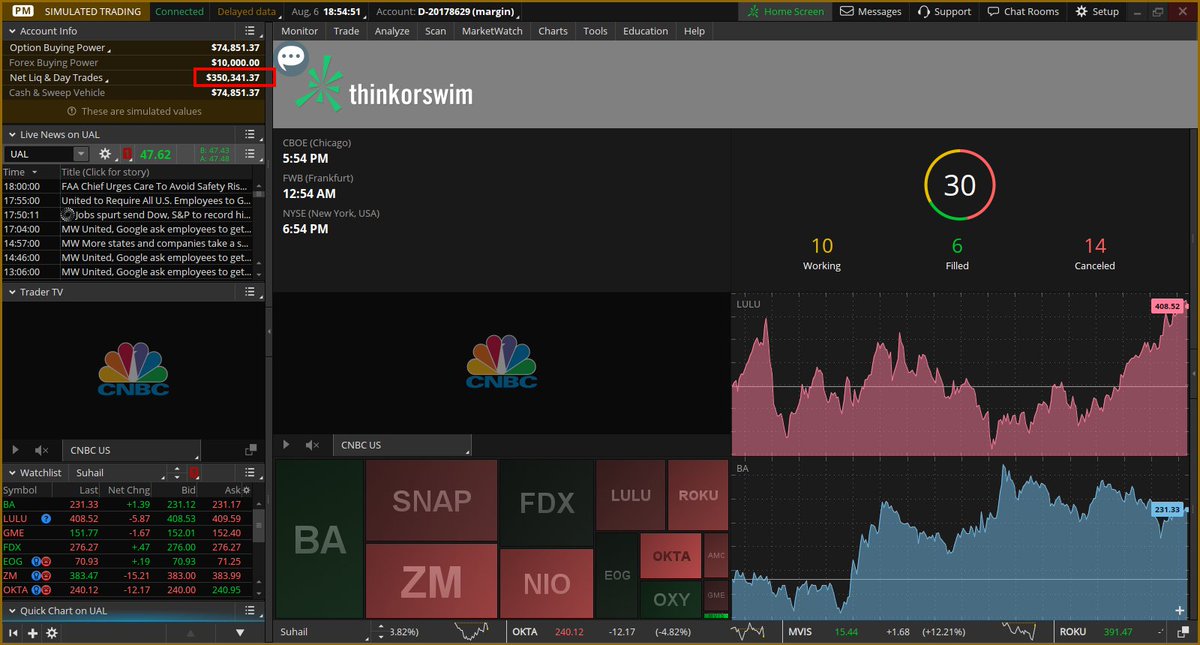Image resolution: width=1200 pixels, height=645 pixels.
Task: Open the Charts tab
Action: click(553, 31)
